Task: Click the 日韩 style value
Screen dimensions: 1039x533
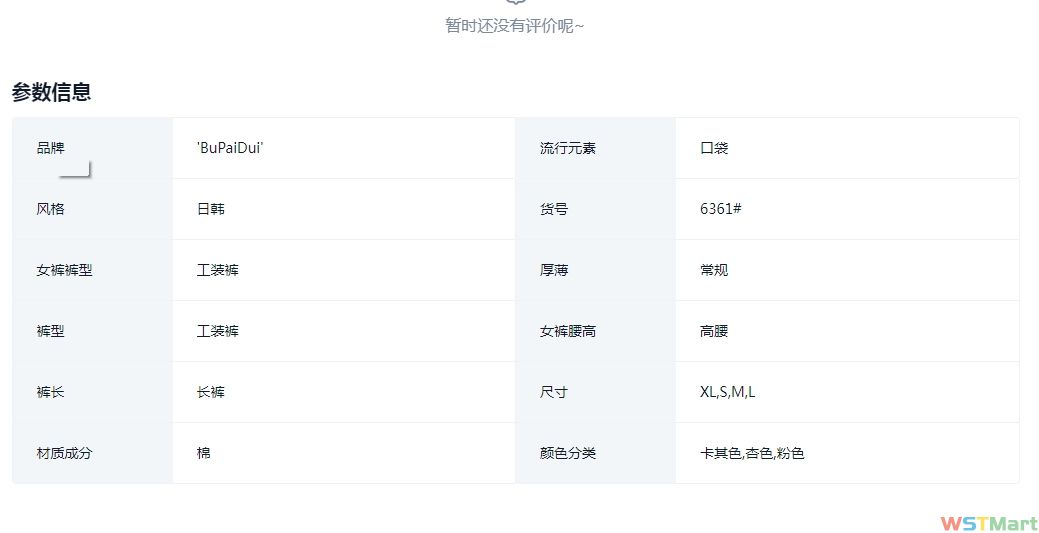Action: [x=211, y=209]
